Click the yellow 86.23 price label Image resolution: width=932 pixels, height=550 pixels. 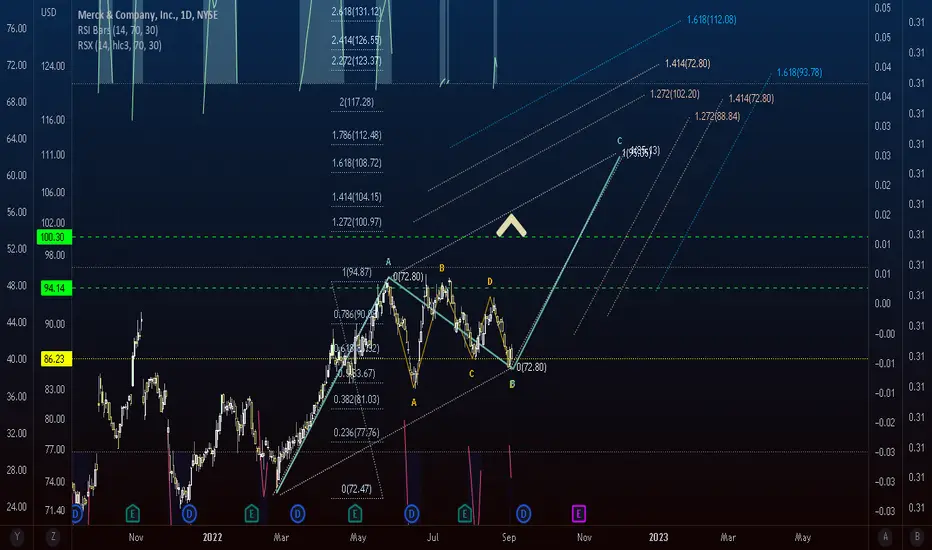(x=54, y=359)
